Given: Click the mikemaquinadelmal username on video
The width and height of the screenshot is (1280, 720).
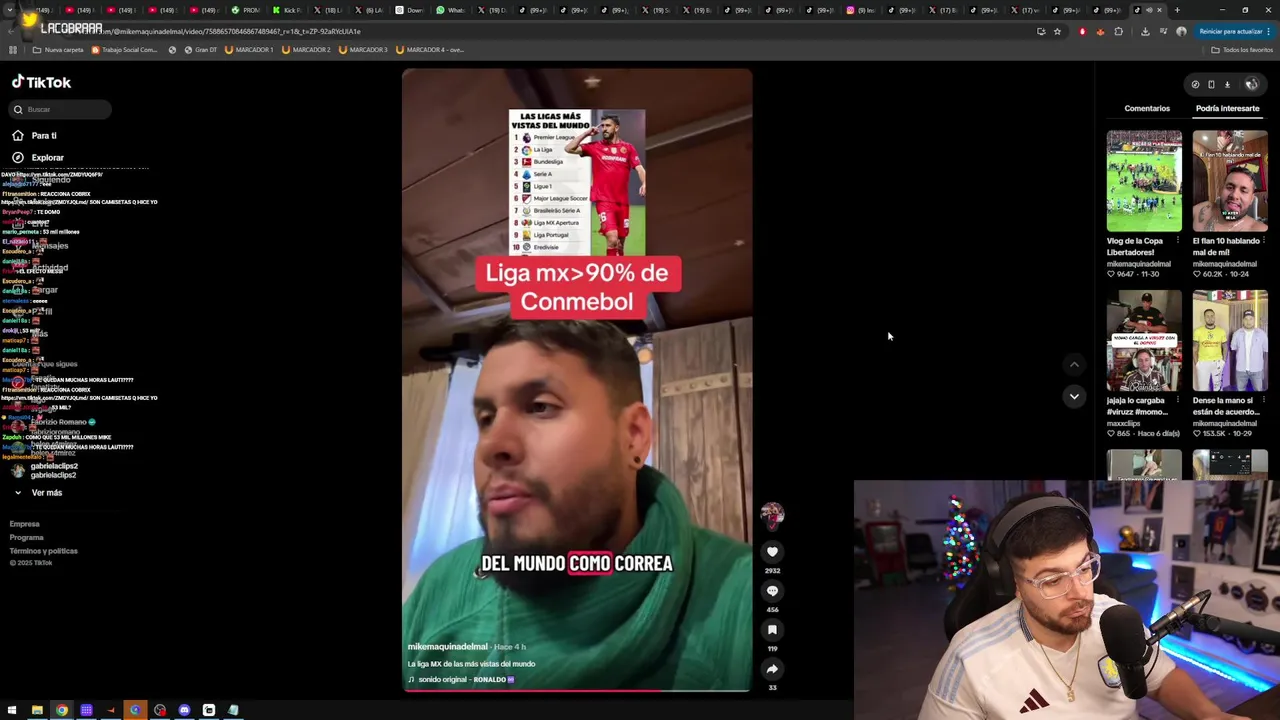Looking at the screenshot, I should [x=447, y=647].
